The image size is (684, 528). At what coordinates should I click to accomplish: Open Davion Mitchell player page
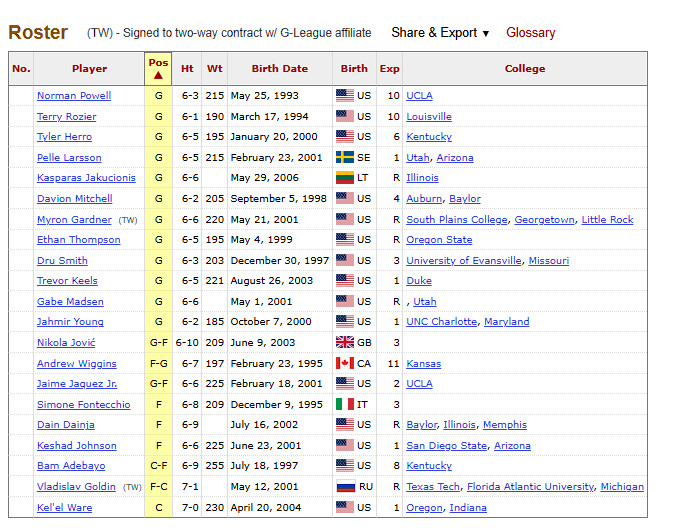point(75,199)
